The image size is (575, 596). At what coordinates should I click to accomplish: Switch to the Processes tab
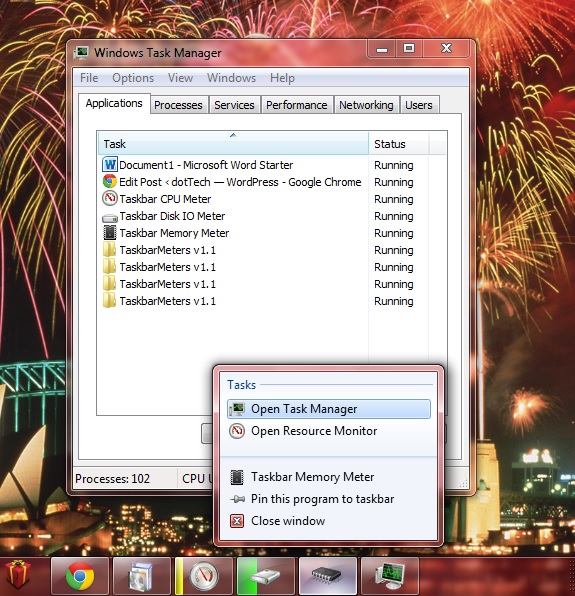coord(178,105)
